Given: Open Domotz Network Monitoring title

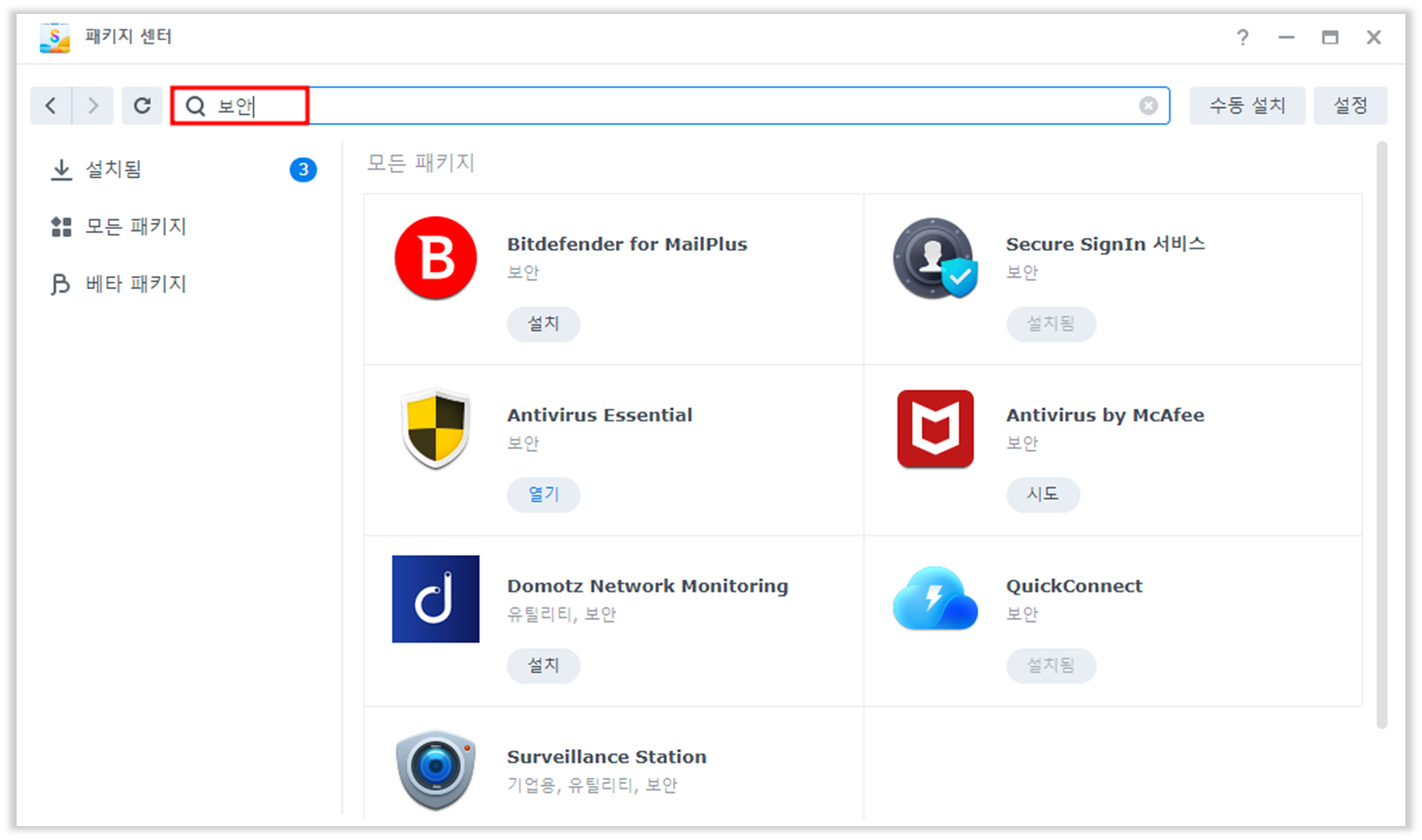Looking at the screenshot, I should (x=647, y=587).
